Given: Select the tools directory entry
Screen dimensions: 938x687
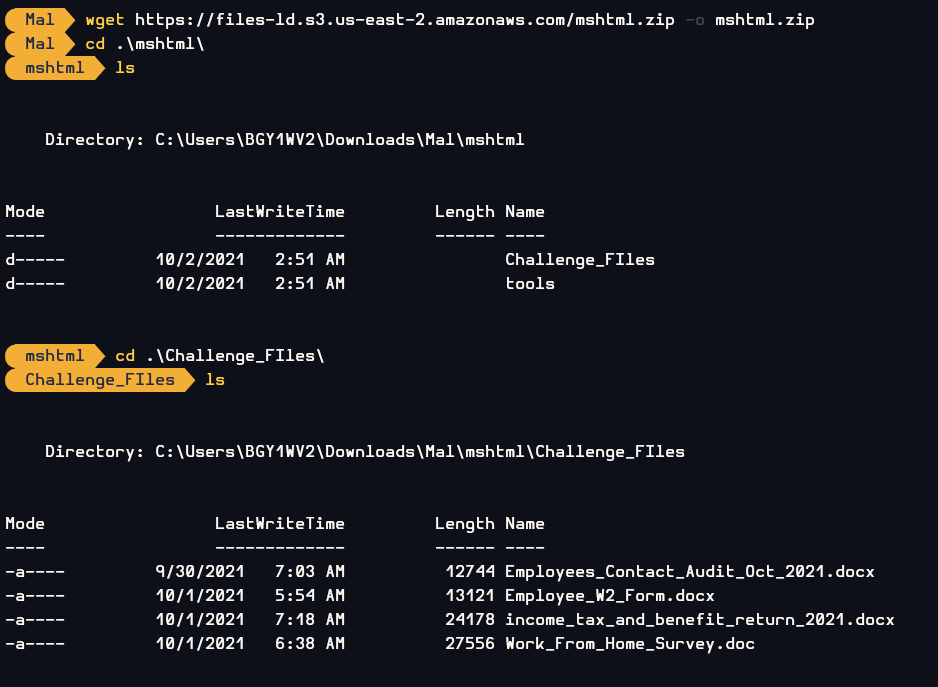Looking at the screenshot, I should pyautogui.click(x=530, y=284).
